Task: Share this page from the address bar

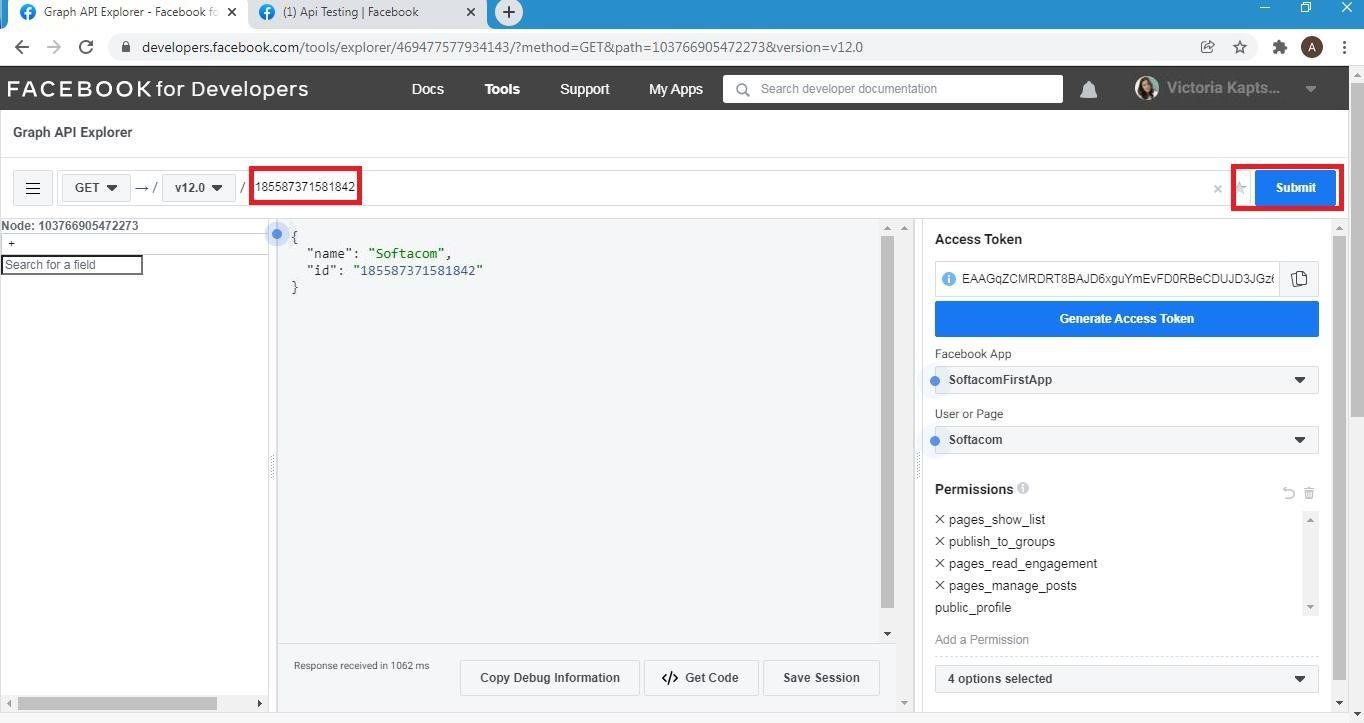Action: tap(1208, 47)
